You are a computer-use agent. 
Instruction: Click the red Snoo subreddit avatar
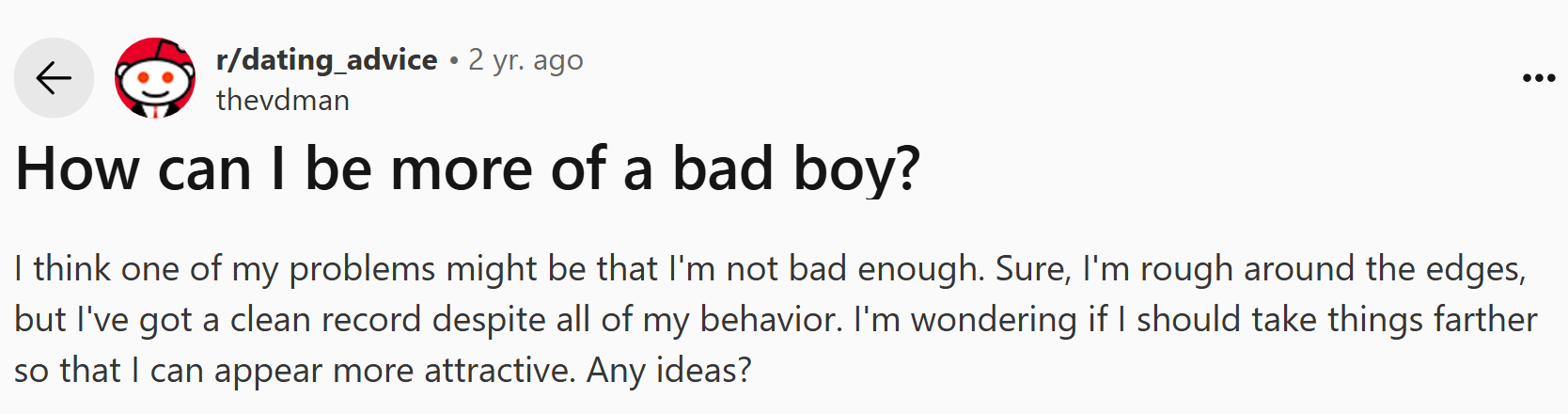coord(155,78)
